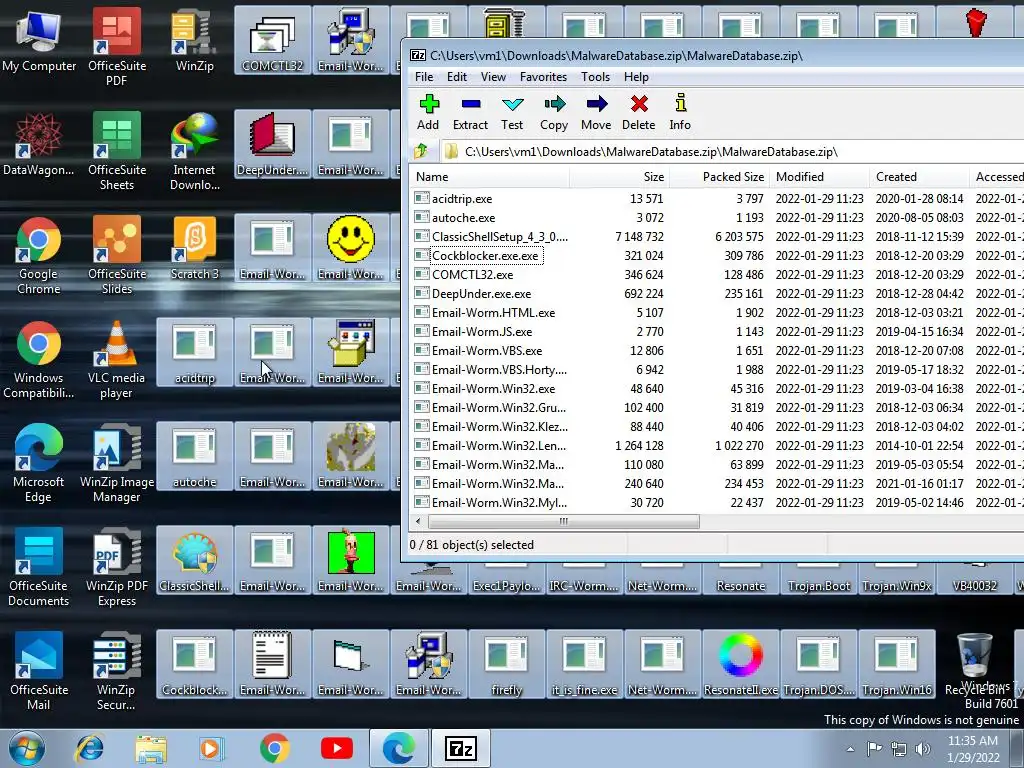Click the volume icon in system tray
Viewport: 1024px width, 768px height.
pos(922,749)
